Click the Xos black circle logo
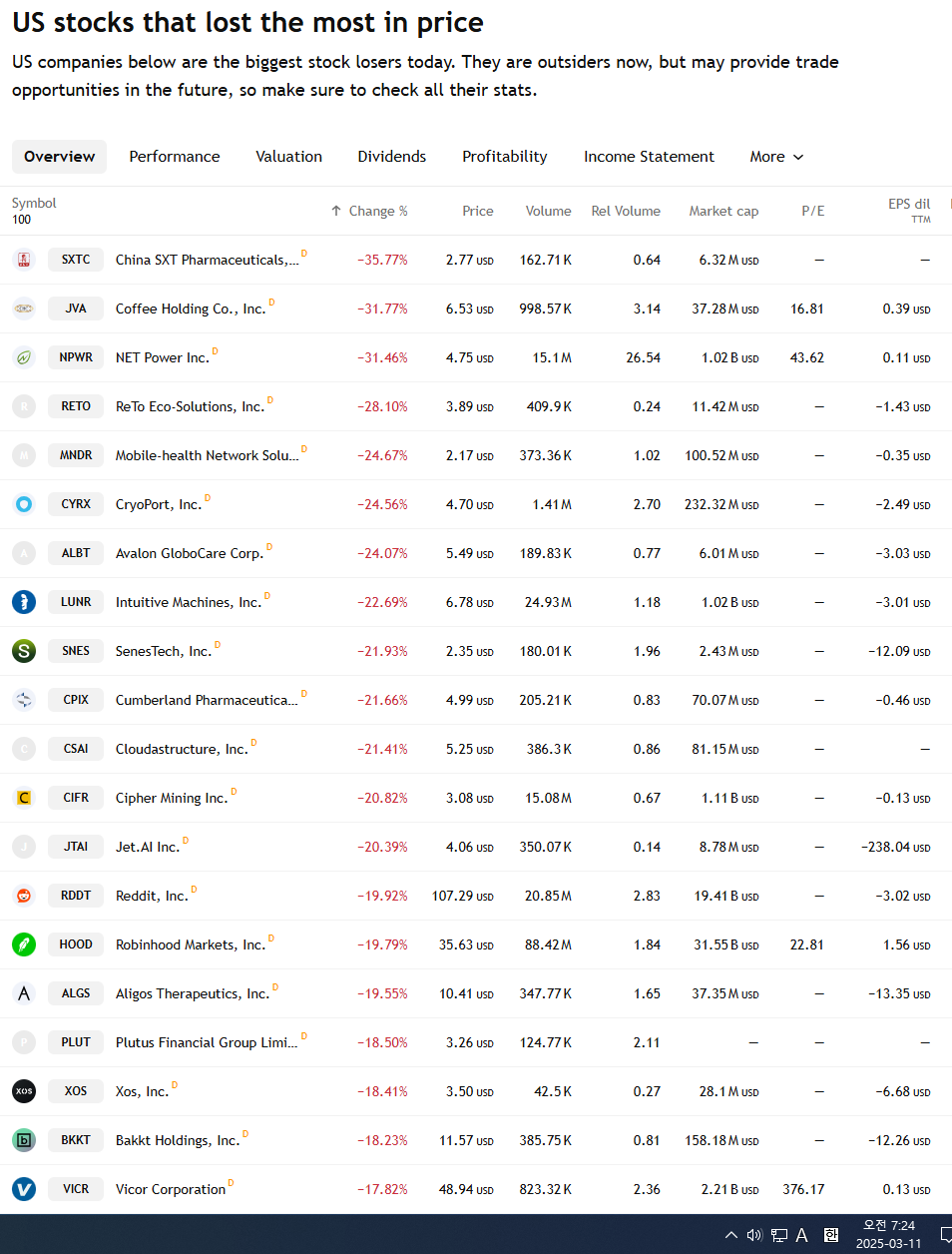 (24, 1091)
